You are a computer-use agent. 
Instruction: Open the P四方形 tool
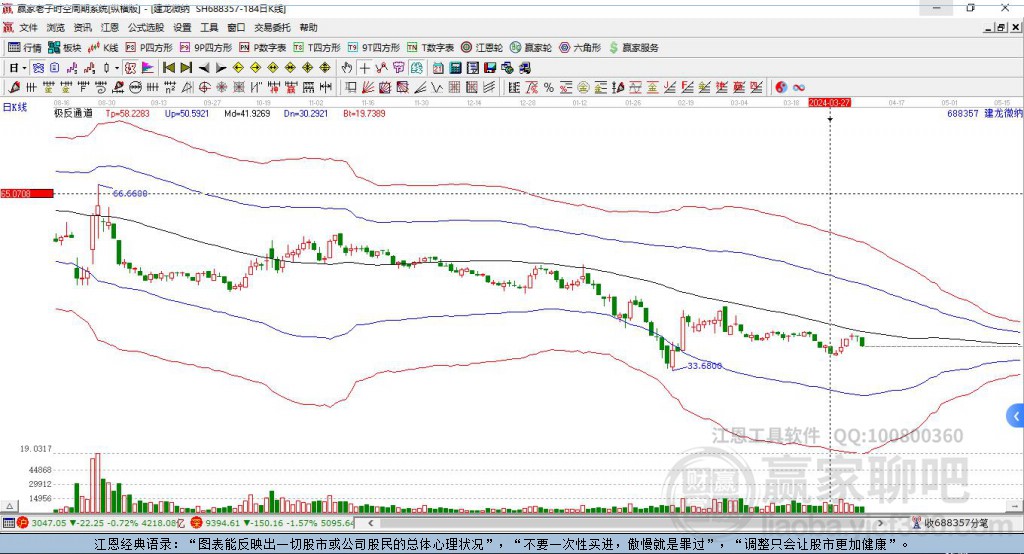point(149,48)
